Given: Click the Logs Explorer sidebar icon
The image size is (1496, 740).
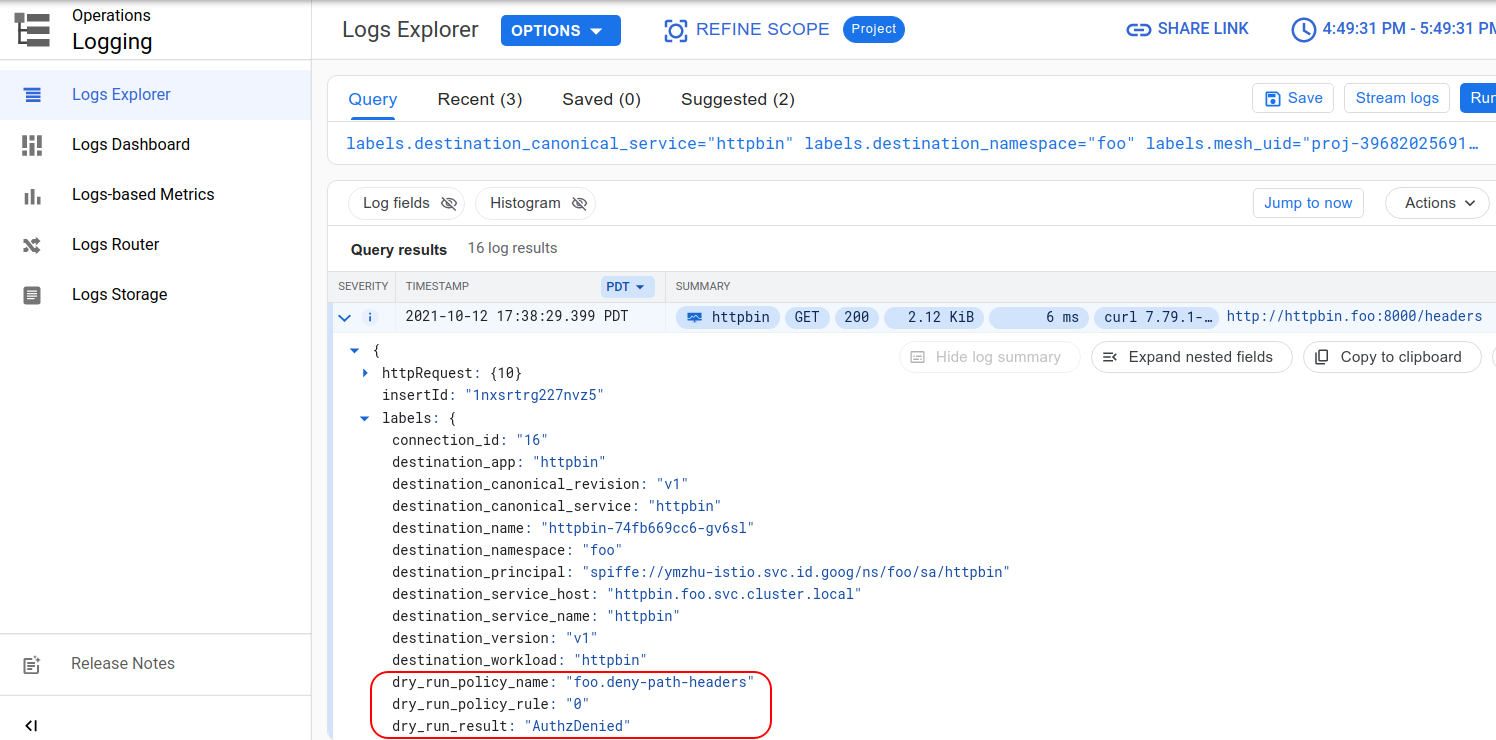Looking at the screenshot, I should pos(32,95).
